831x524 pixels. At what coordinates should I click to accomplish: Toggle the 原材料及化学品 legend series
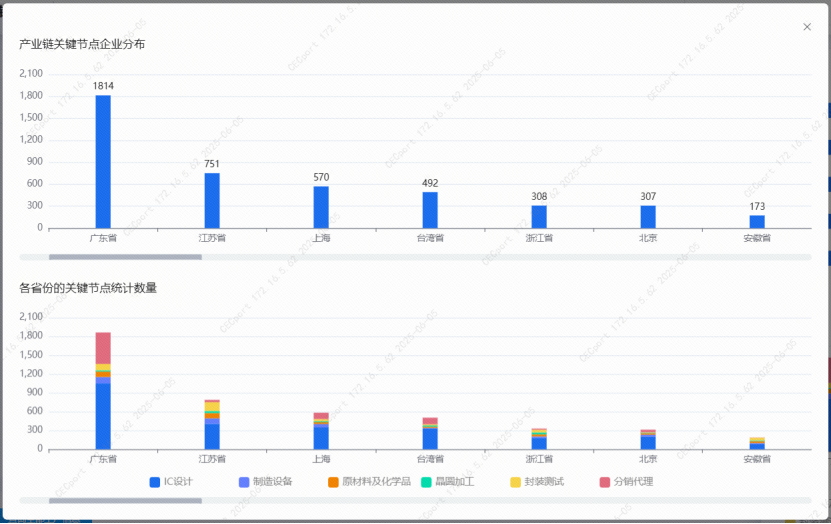pos(369,482)
